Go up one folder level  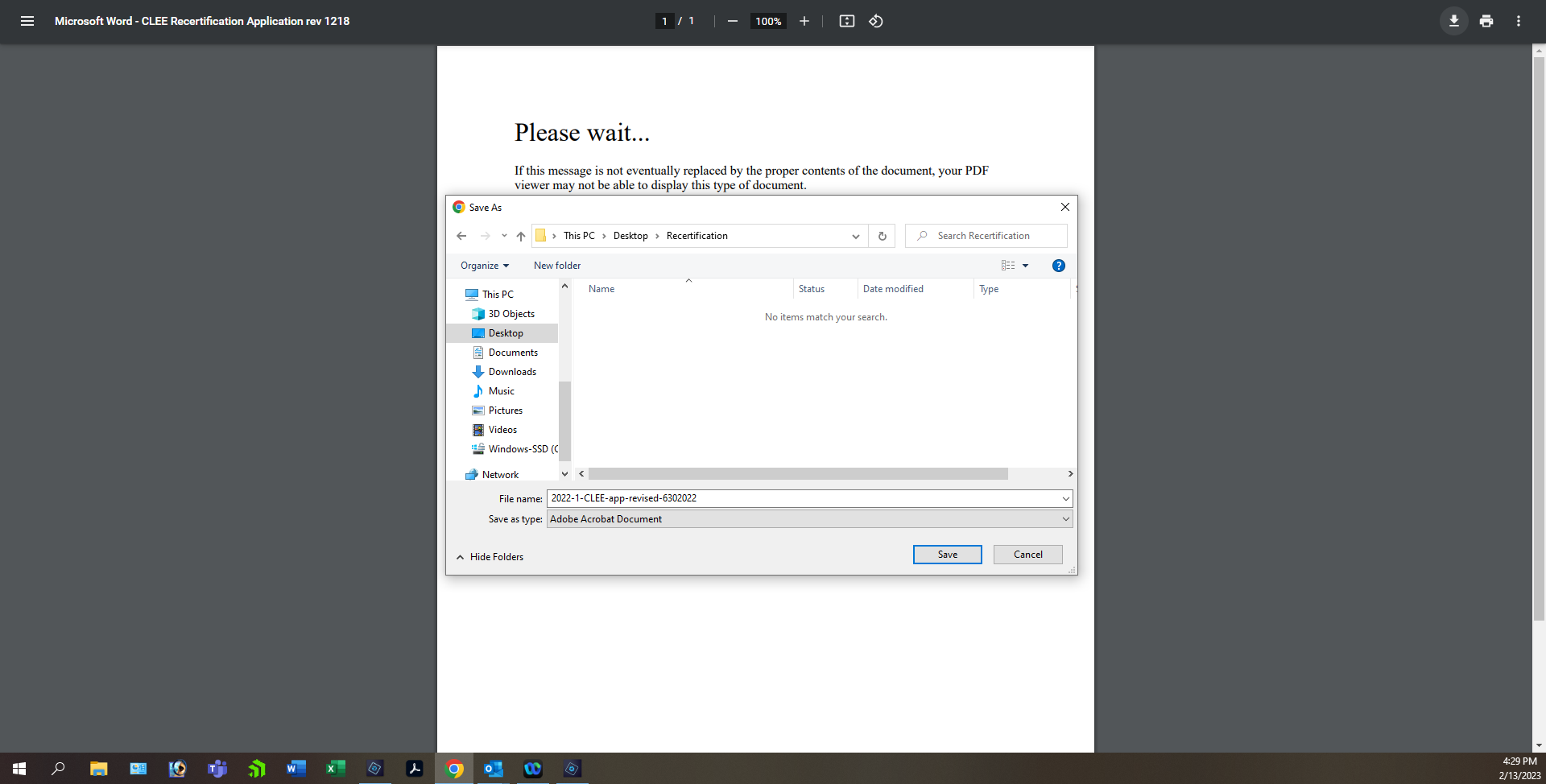pos(521,236)
